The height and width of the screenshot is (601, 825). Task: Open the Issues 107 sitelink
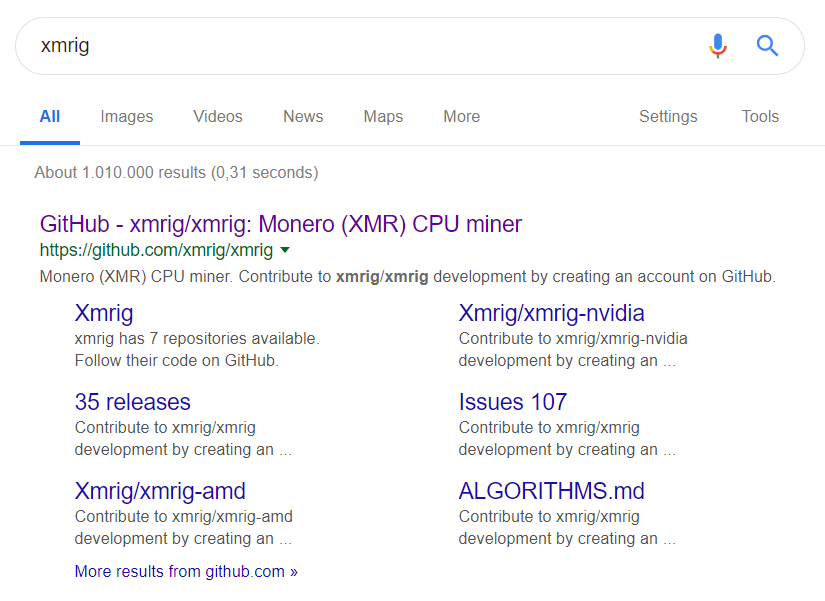click(x=513, y=402)
